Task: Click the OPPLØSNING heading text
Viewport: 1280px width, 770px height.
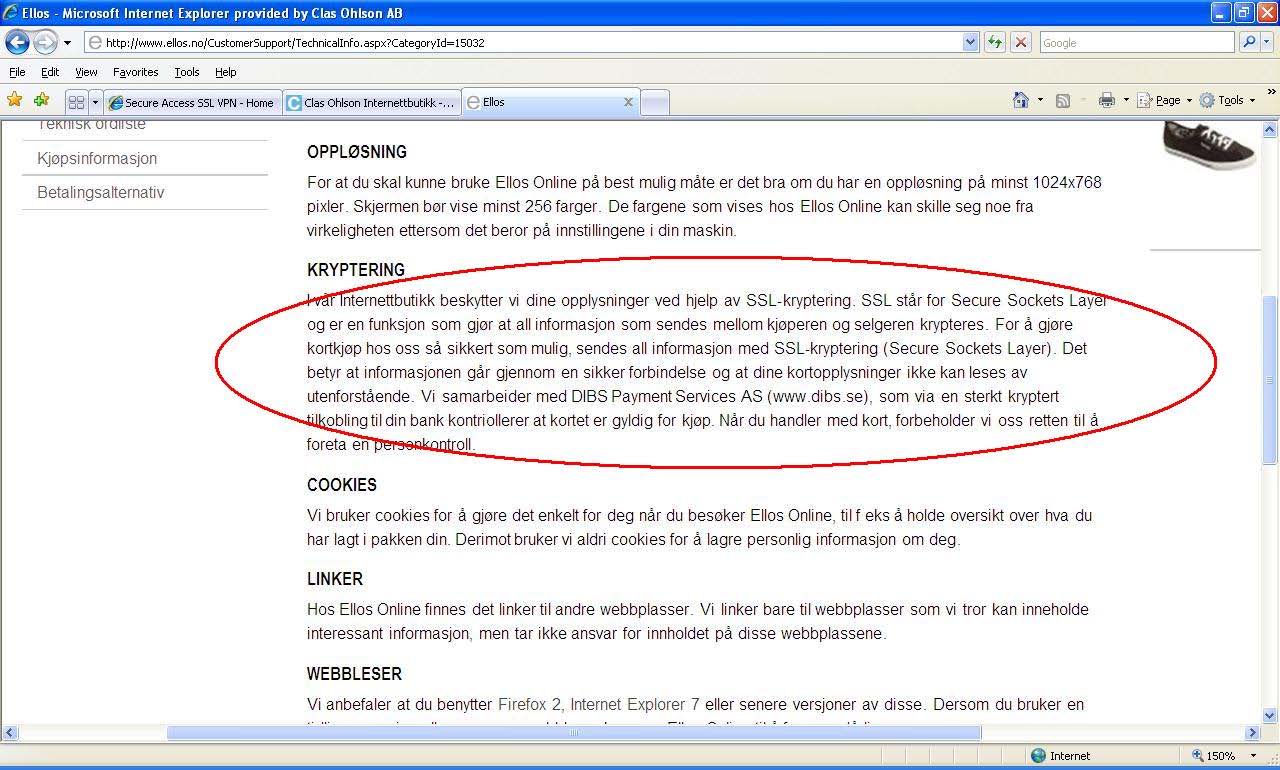Action: tap(357, 152)
